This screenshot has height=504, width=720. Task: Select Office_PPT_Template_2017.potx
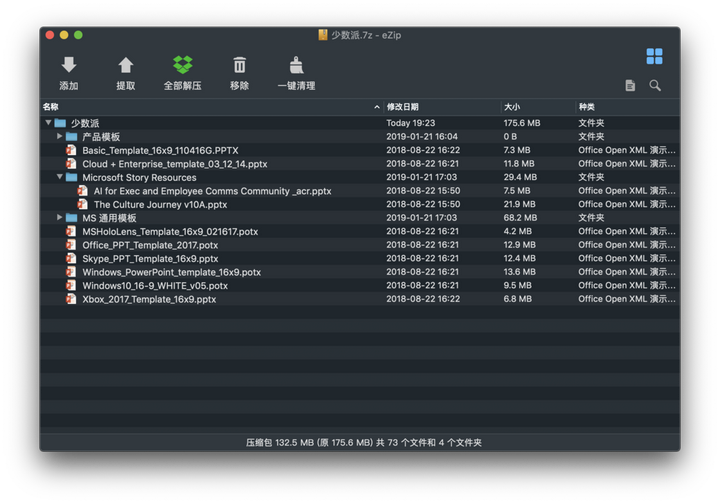pyautogui.click(x=360, y=245)
